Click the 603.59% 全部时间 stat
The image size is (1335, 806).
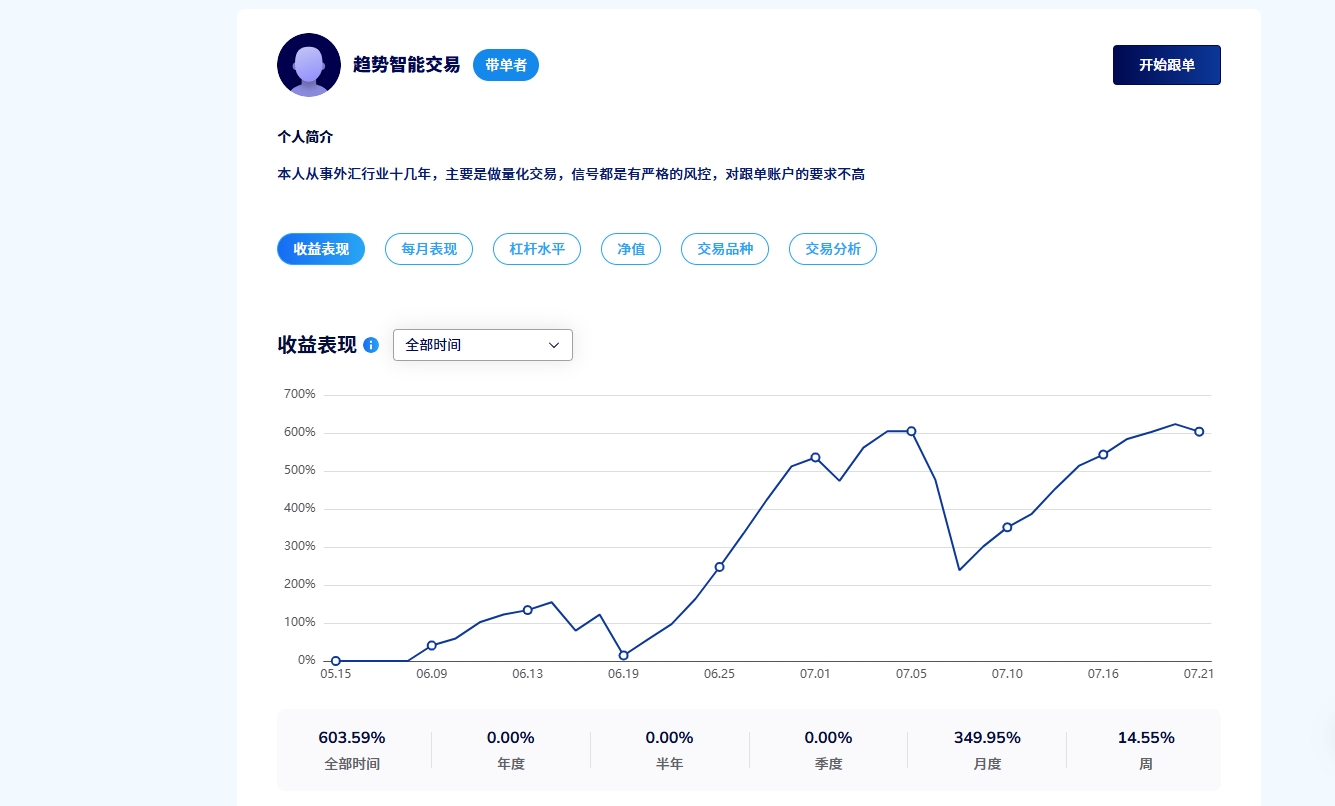click(x=352, y=750)
